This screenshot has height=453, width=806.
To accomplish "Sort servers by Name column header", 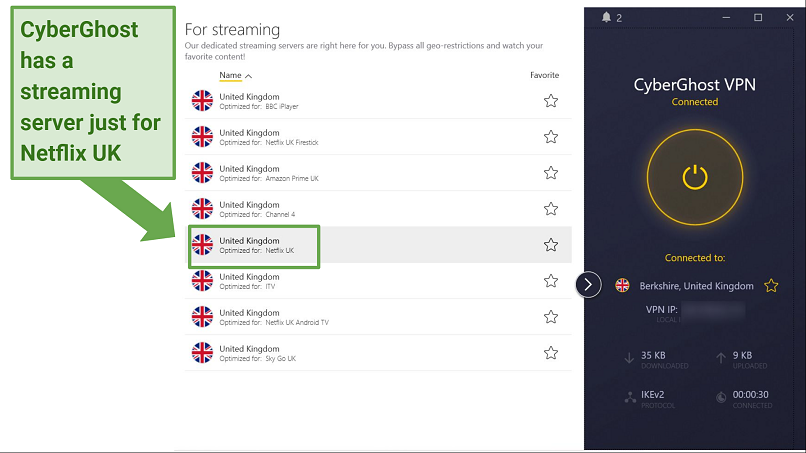I will (235, 75).
